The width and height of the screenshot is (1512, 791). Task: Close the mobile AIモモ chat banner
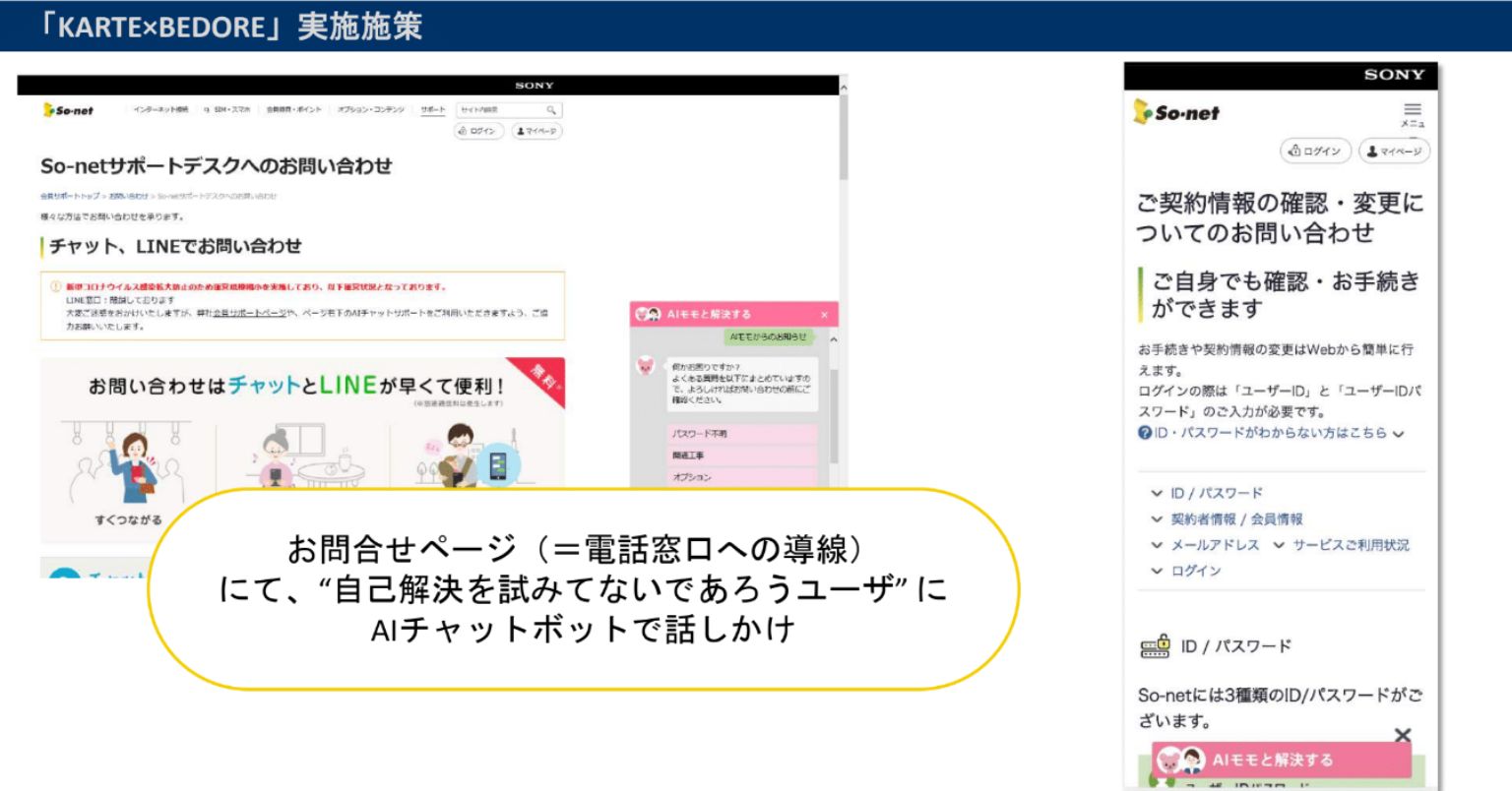click(x=1403, y=735)
